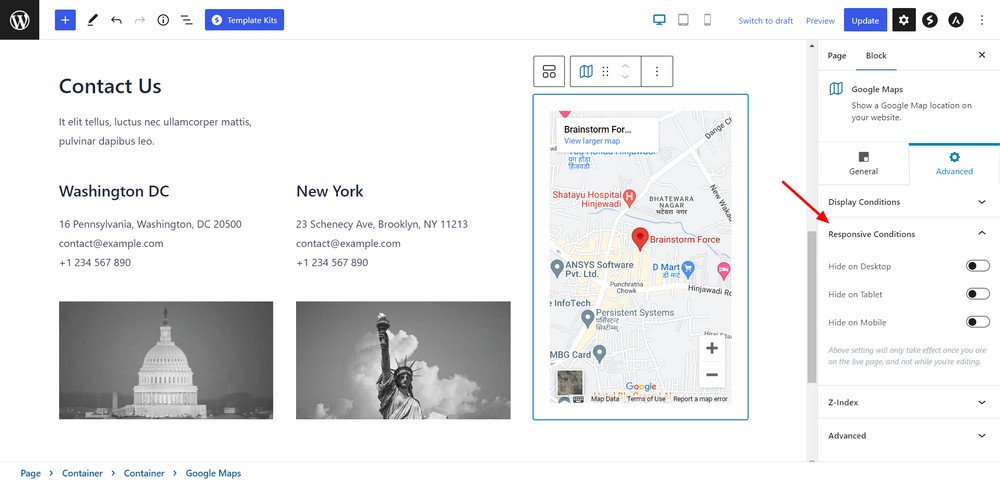
Task: Switch to tablet preview icon
Action: [683, 20]
